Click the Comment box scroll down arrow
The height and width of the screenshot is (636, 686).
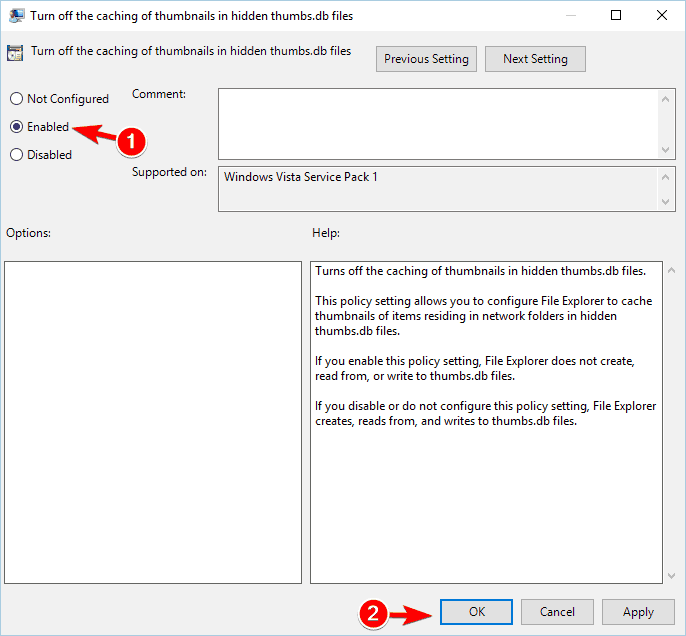(665, 150)
